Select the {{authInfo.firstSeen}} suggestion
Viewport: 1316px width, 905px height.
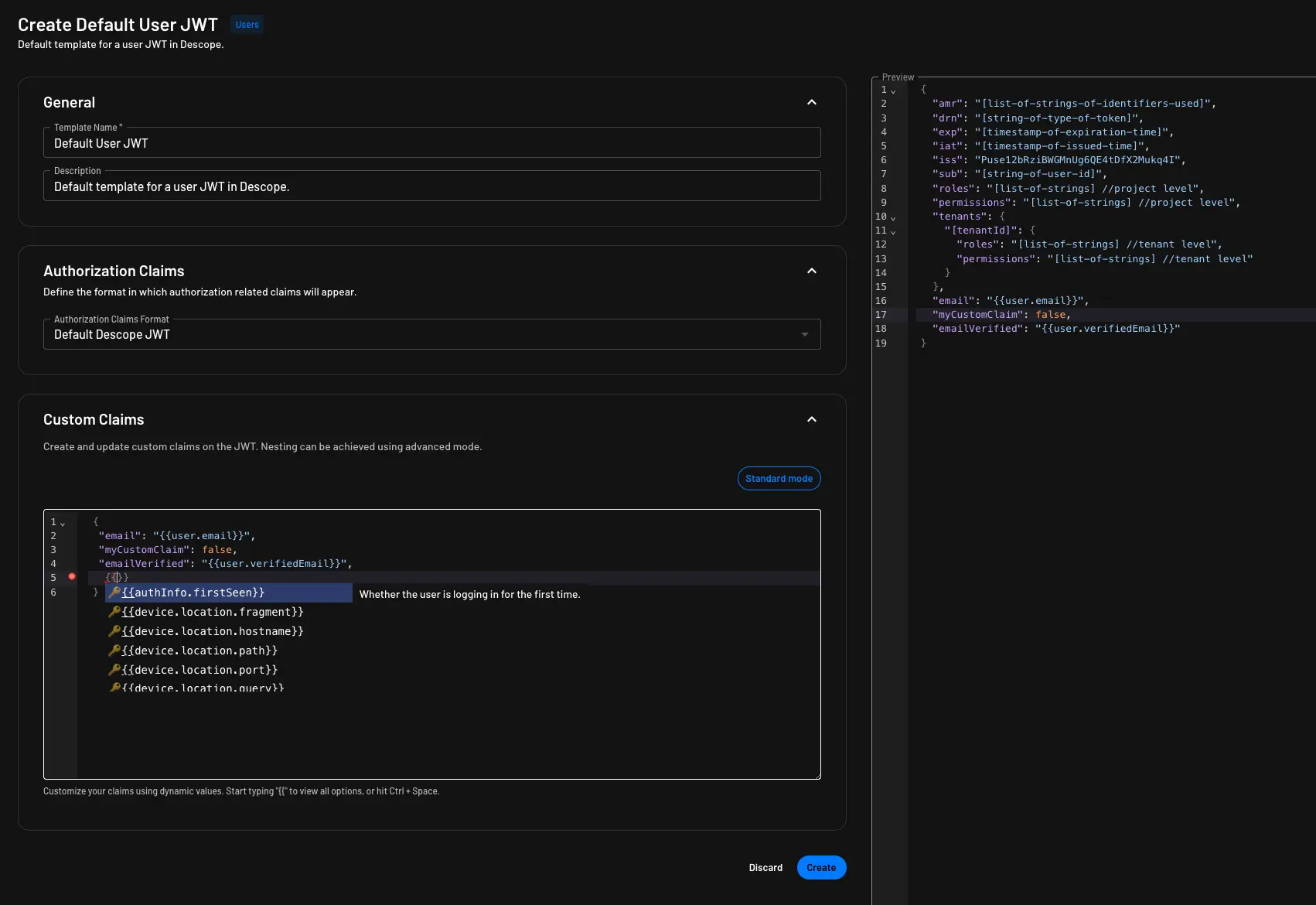click(x=229, y=593)
